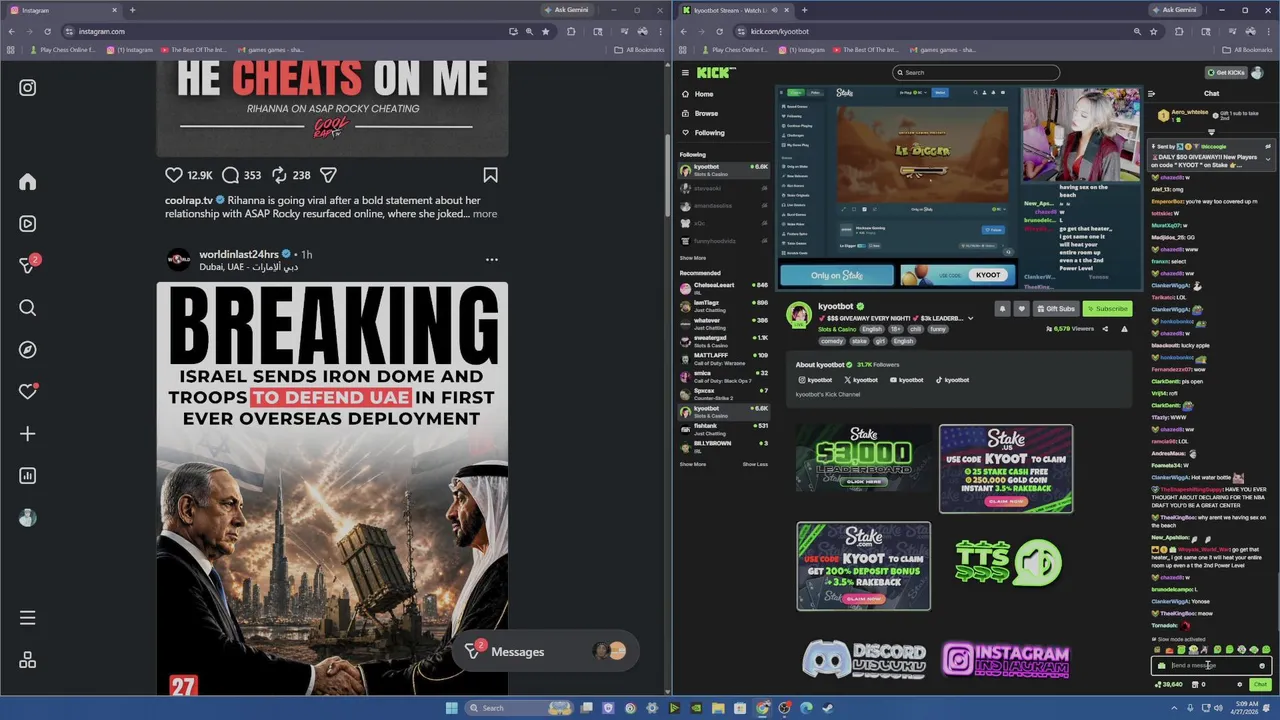1280x720 pixels.
Task: Open Play Chess Online bookmark in Instagram window
Action: tap(62, 50)
